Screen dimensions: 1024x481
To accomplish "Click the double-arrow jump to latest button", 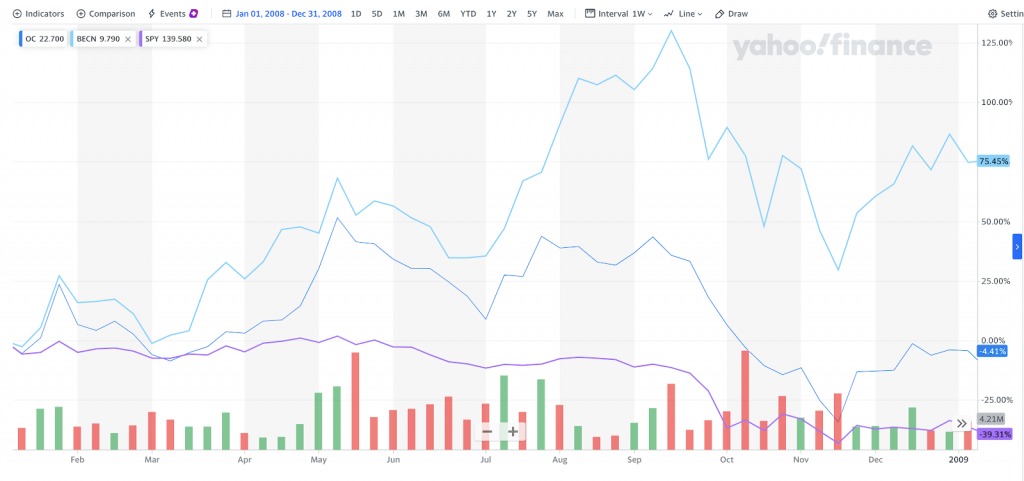I will 961,424.
